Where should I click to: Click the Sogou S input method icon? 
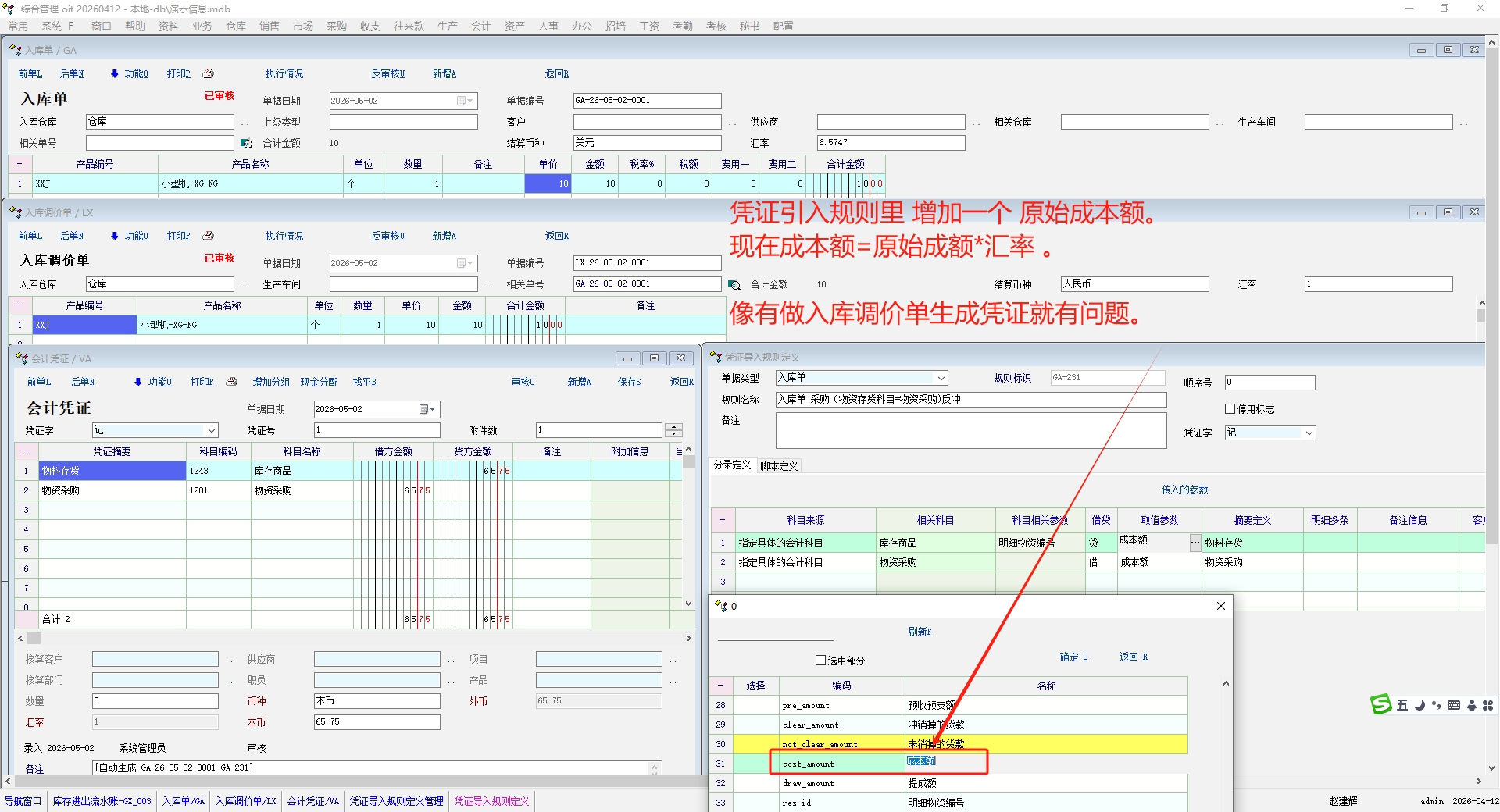pyautogui.click(x=1381, y=705)
